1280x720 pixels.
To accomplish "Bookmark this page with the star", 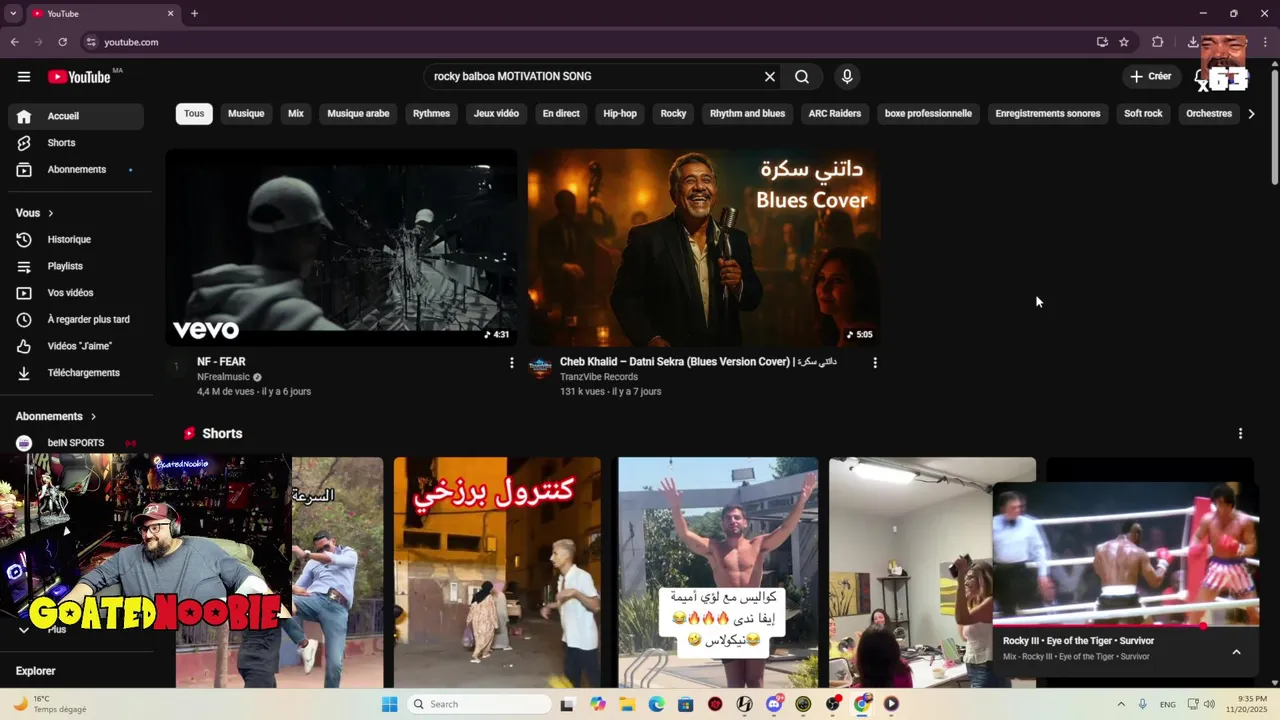I will coord(1124,42).
